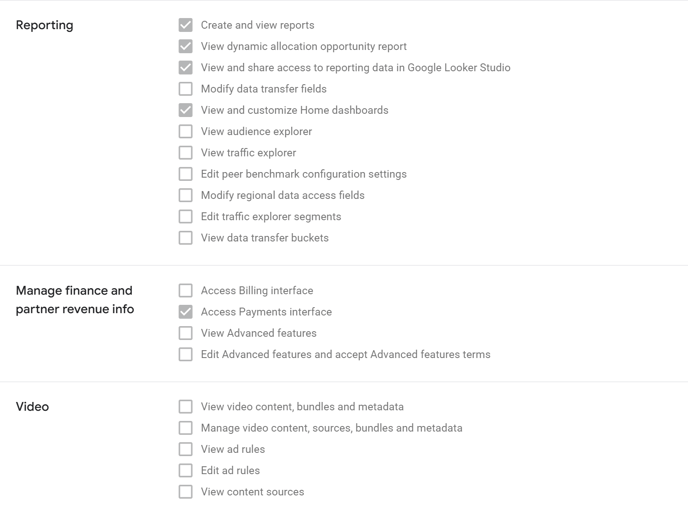Viewport: 688px width, 519px height.
Task: Uncheck Create and view reports
Action: pyautogui.click(x=186, y=25)
